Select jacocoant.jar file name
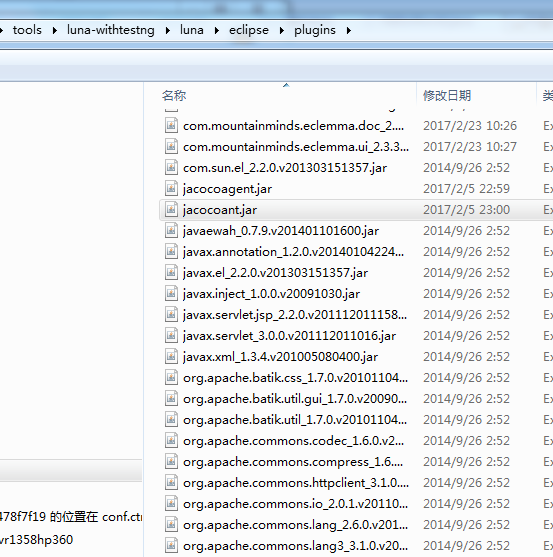The width and height of the screenshot is (553, 557). click(220, 210)
